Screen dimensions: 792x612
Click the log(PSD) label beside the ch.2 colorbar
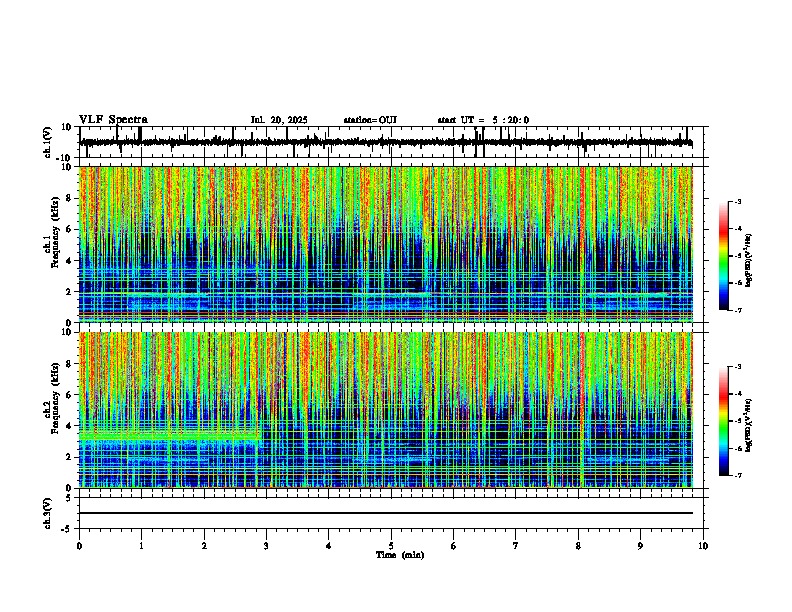tap(749, 425)
